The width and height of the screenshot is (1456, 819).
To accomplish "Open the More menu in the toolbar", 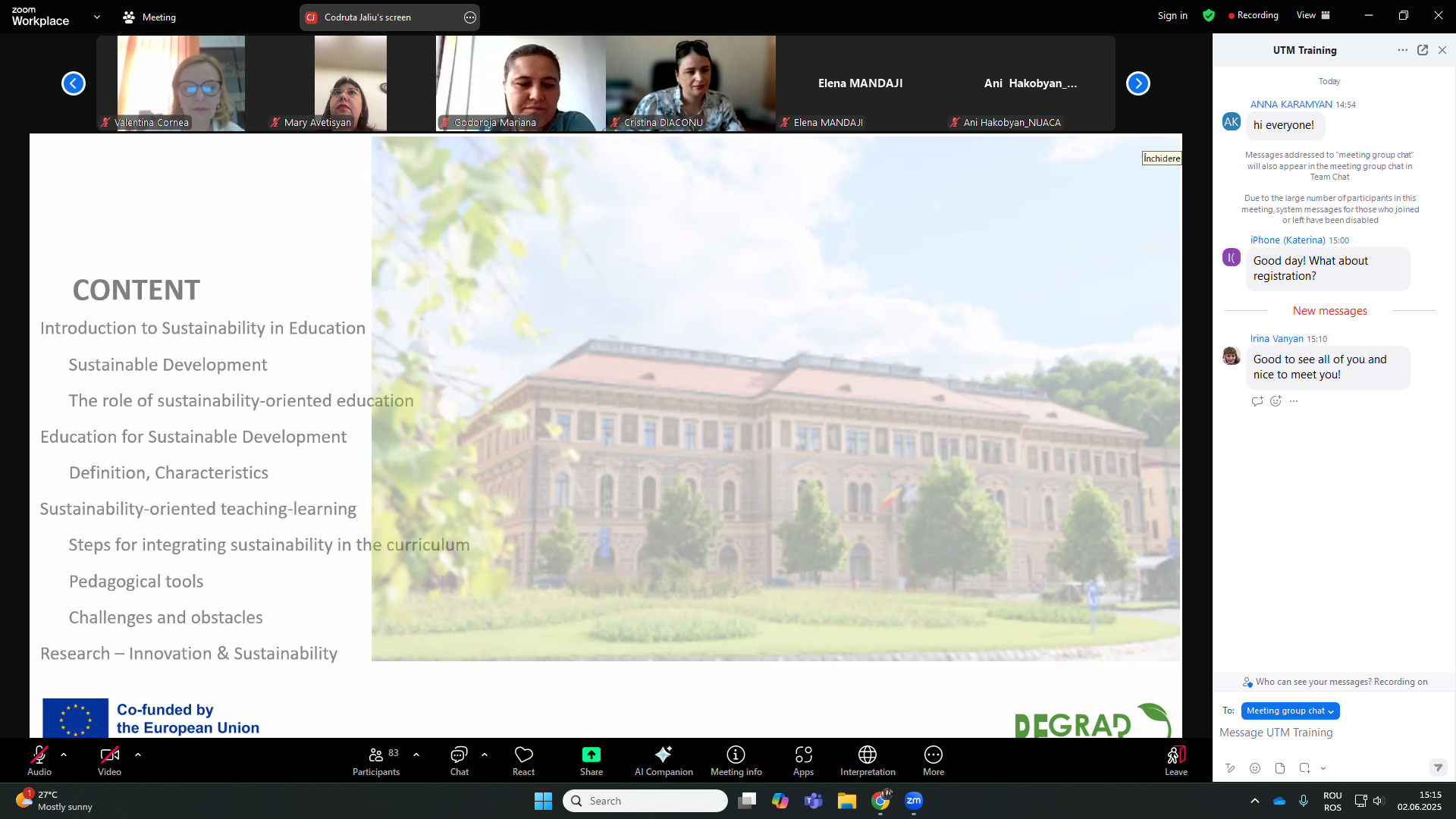I will click(933, 760).
